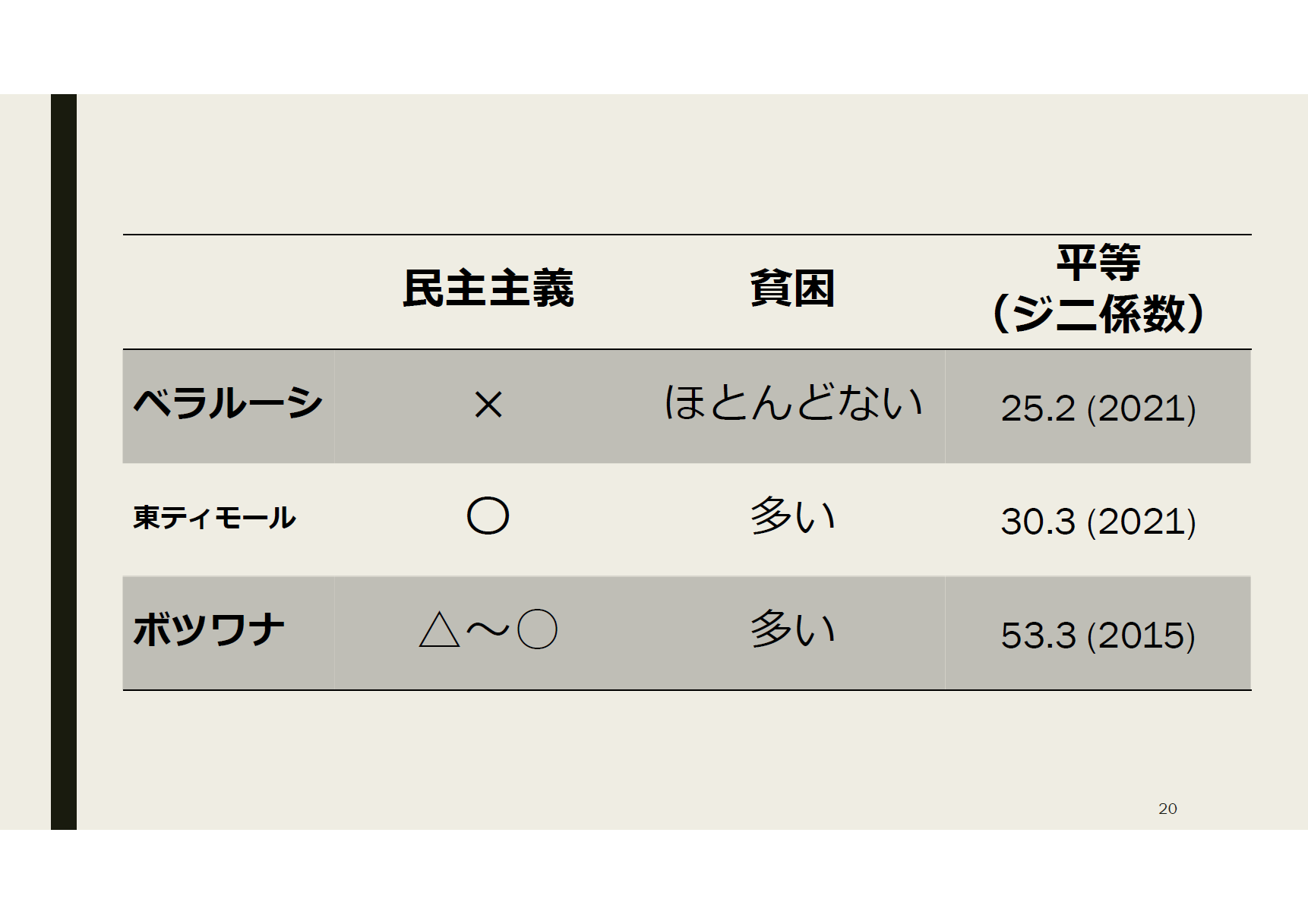This screenshot has width=1308, height=924.
Task: Select the ベラルーシ row label
Action: click(x=228, y=403)
